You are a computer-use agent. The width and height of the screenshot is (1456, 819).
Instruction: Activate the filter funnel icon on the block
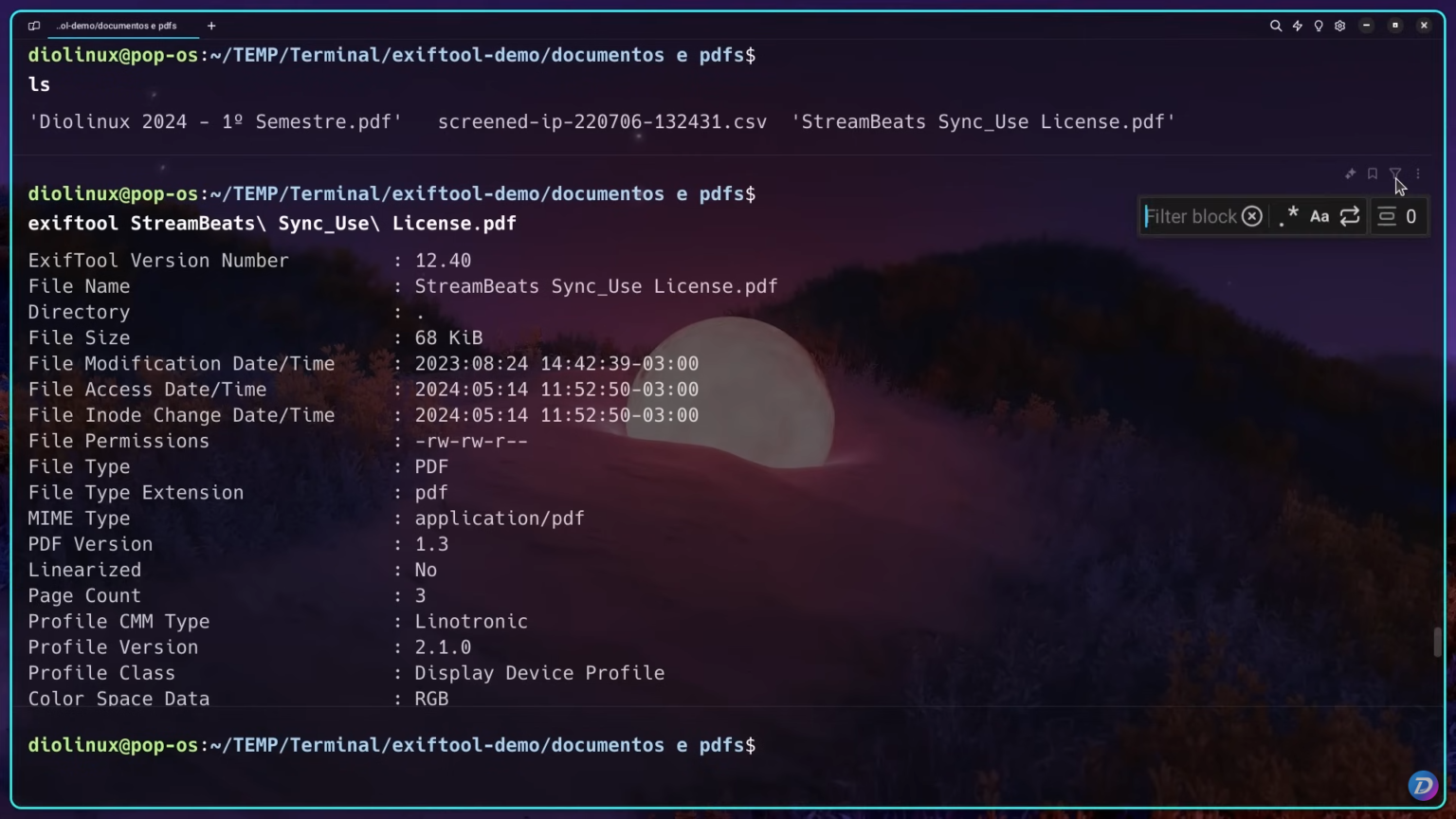[1394, 174]
